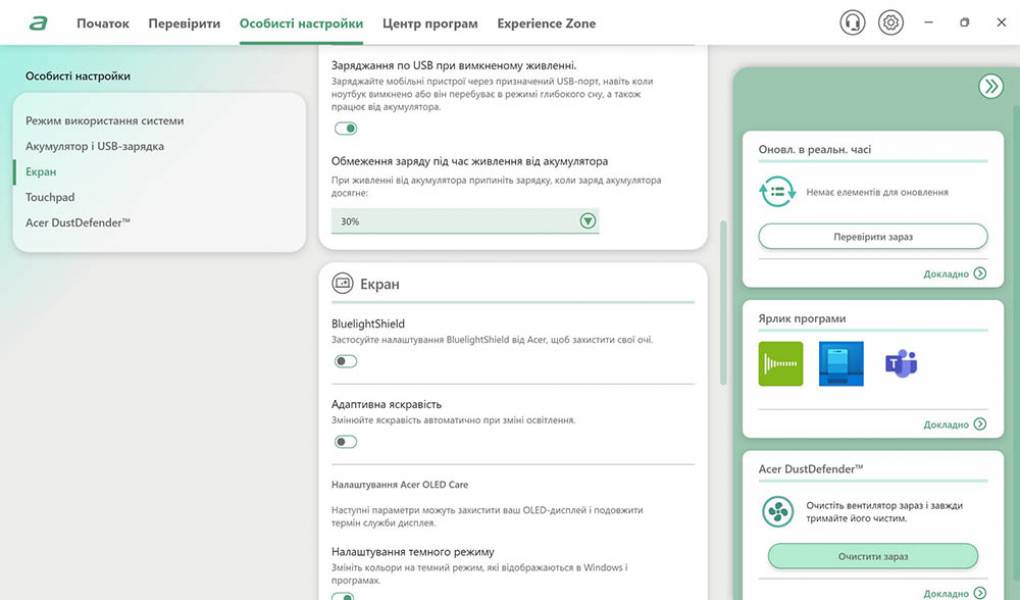1020x600 pixels.
Task: Open the Experience Zone tab
Action: coord(546,23)
